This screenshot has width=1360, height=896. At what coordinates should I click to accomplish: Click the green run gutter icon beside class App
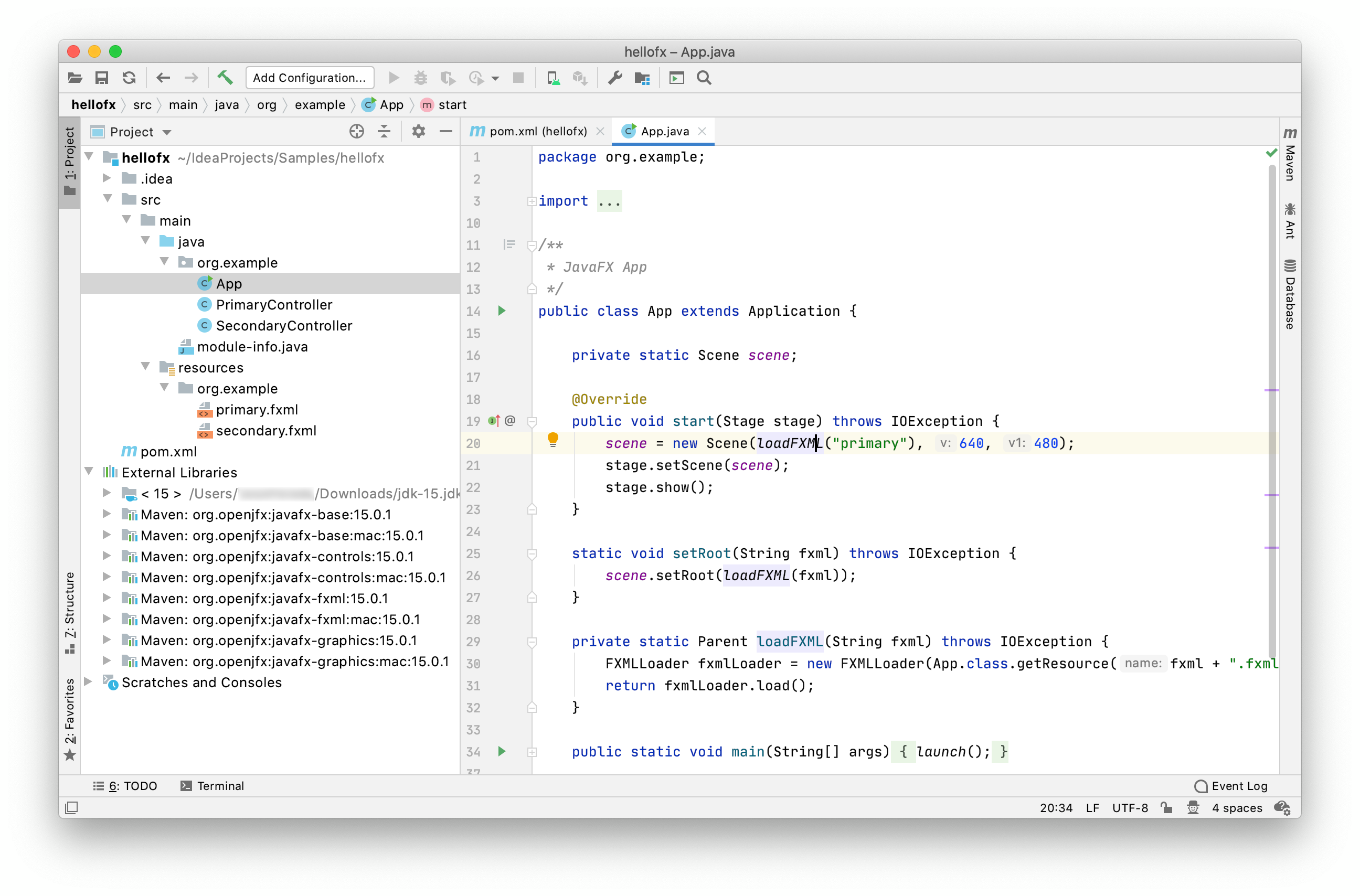(502, 311)
